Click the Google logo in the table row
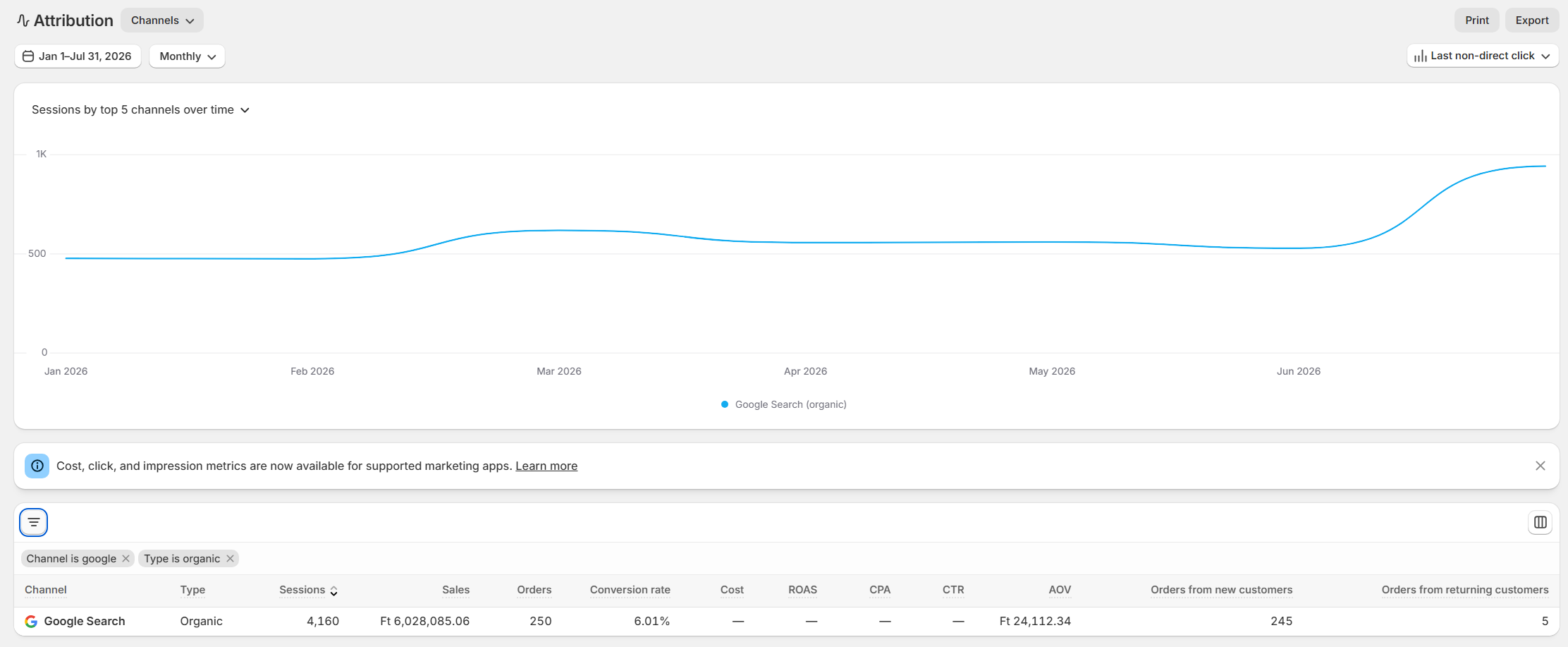 [x=31, y=622]
